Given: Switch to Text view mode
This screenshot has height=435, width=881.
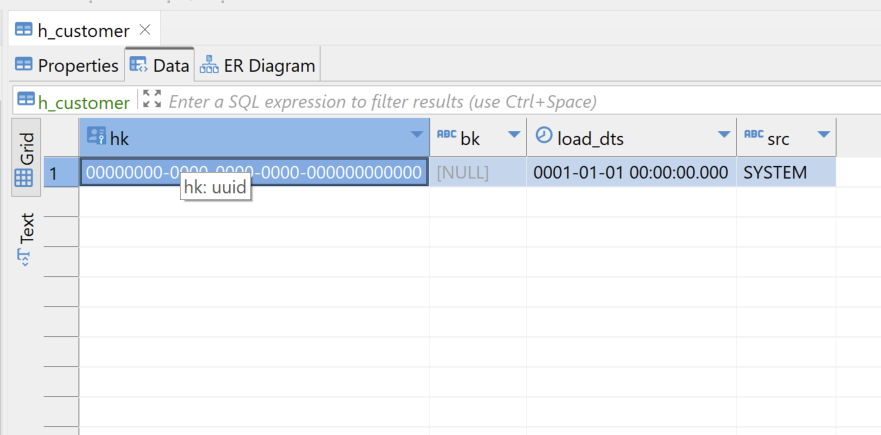Looking at the screenshot, I should coord(26,239).
